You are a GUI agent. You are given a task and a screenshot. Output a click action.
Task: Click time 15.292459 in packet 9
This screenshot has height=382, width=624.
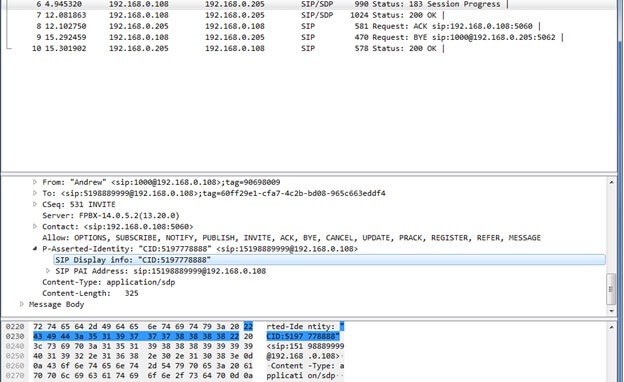65,37
